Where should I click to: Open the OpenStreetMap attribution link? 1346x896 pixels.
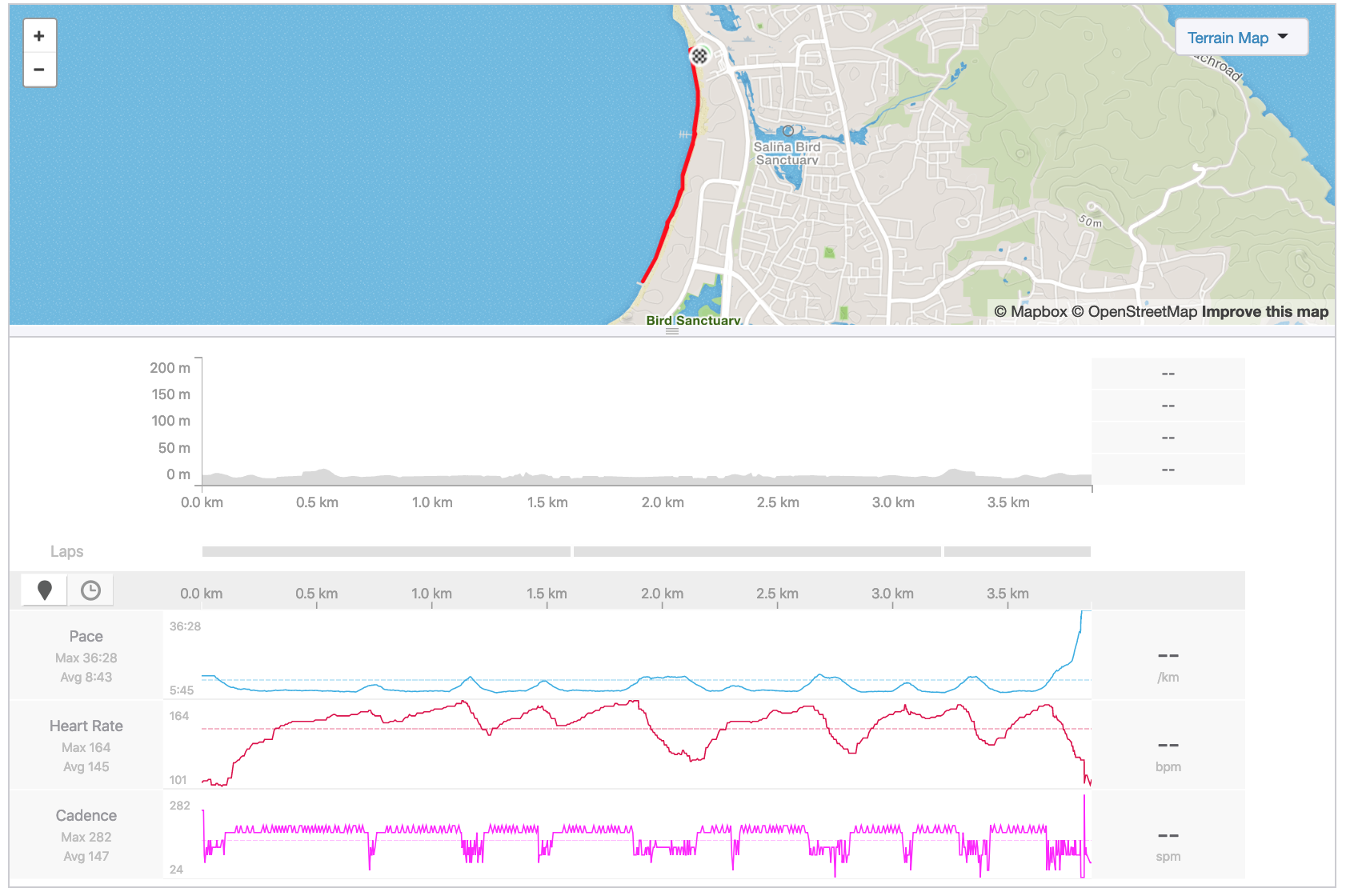pyautogui.click(x=1135, y=312)
